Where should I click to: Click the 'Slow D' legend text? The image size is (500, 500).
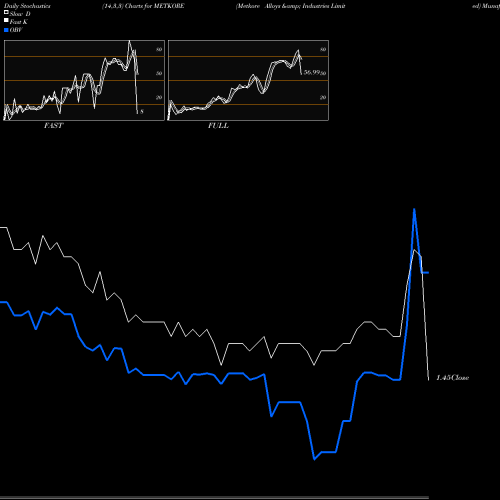pos(20,14)
